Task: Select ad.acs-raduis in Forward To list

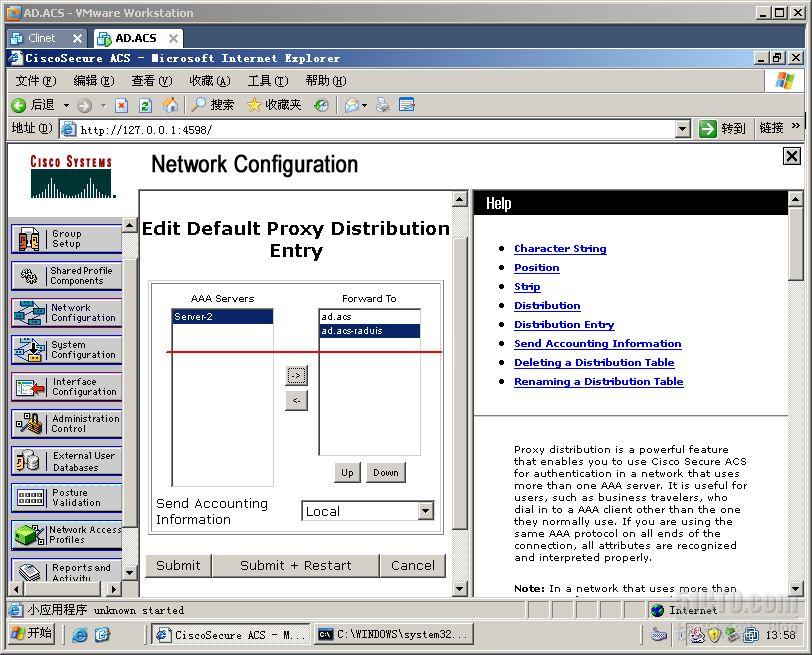Action: (x=370, y=330)
